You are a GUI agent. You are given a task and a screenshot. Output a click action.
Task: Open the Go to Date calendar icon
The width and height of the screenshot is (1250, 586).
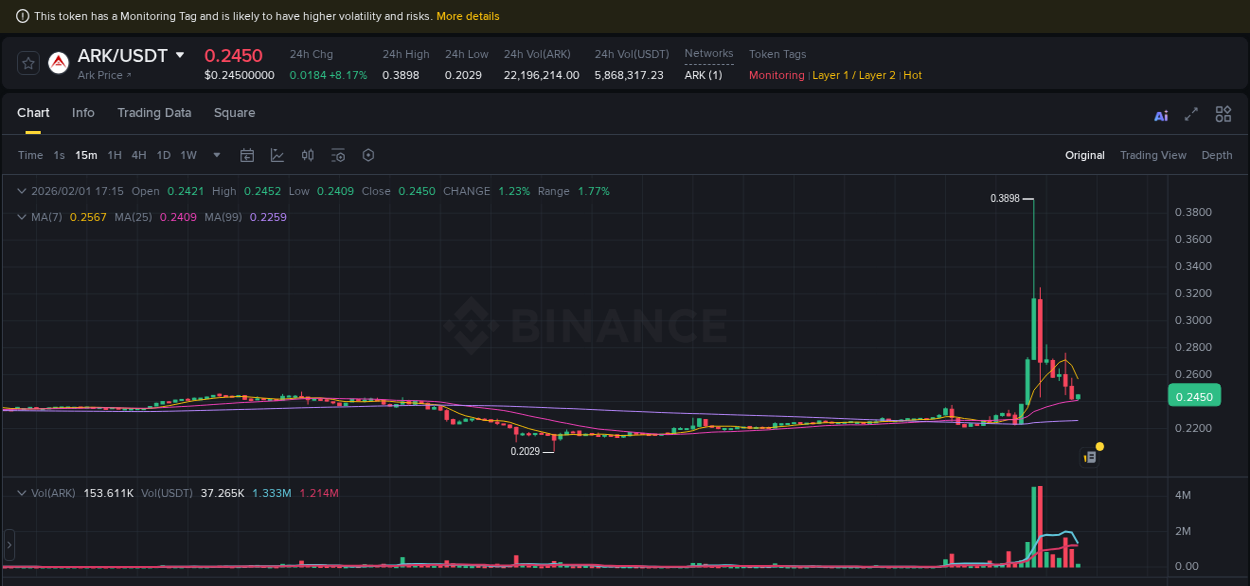click(x=247, y=155)
